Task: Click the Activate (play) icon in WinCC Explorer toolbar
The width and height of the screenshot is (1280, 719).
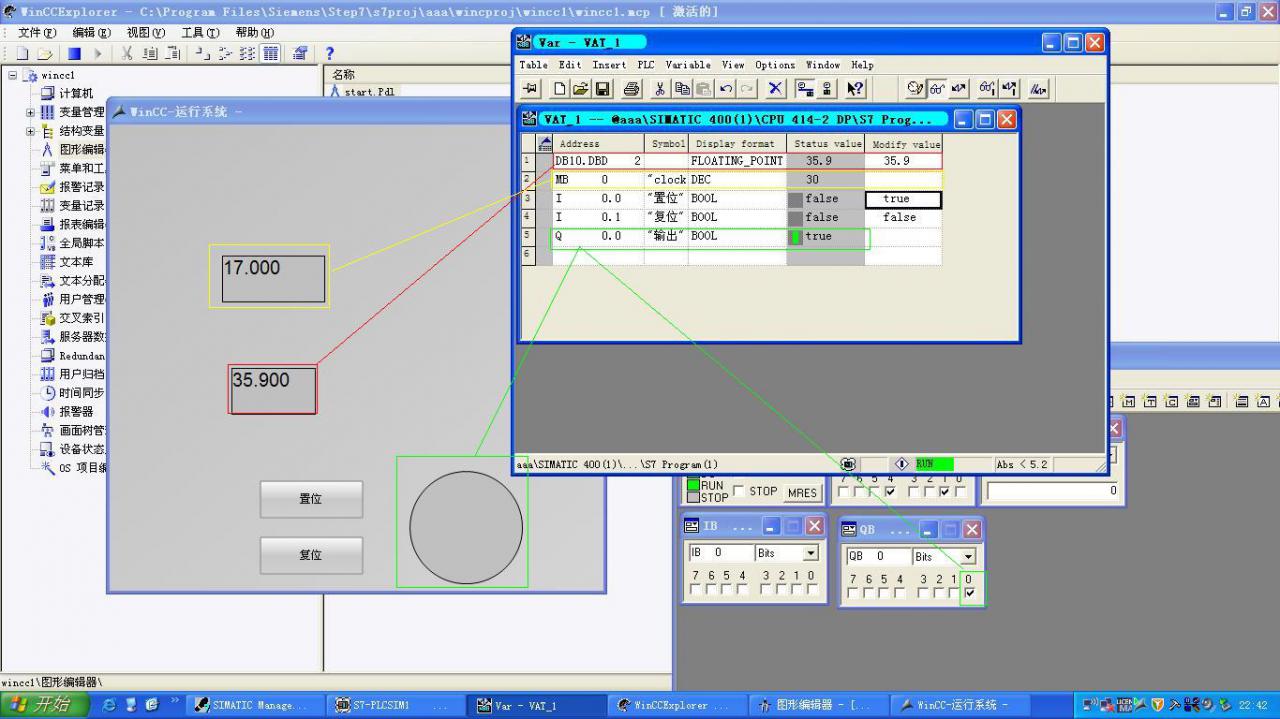Action: 98,53
